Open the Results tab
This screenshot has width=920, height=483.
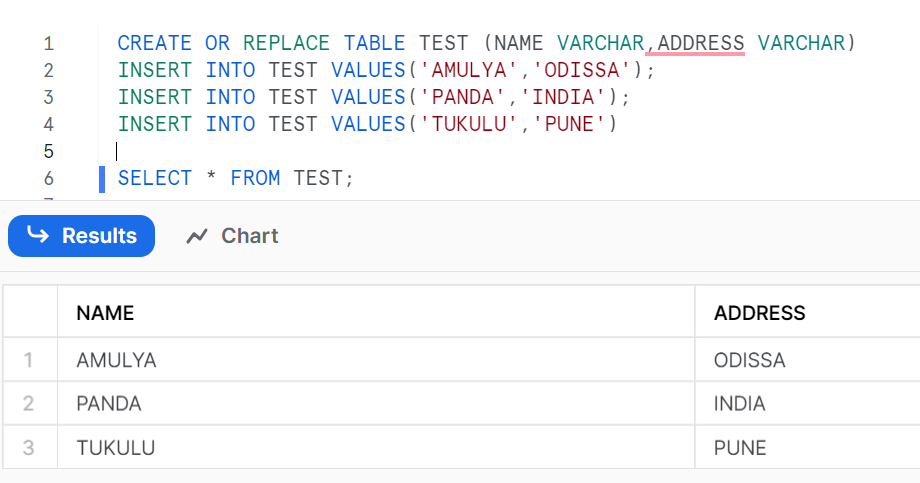pos(82,236)
